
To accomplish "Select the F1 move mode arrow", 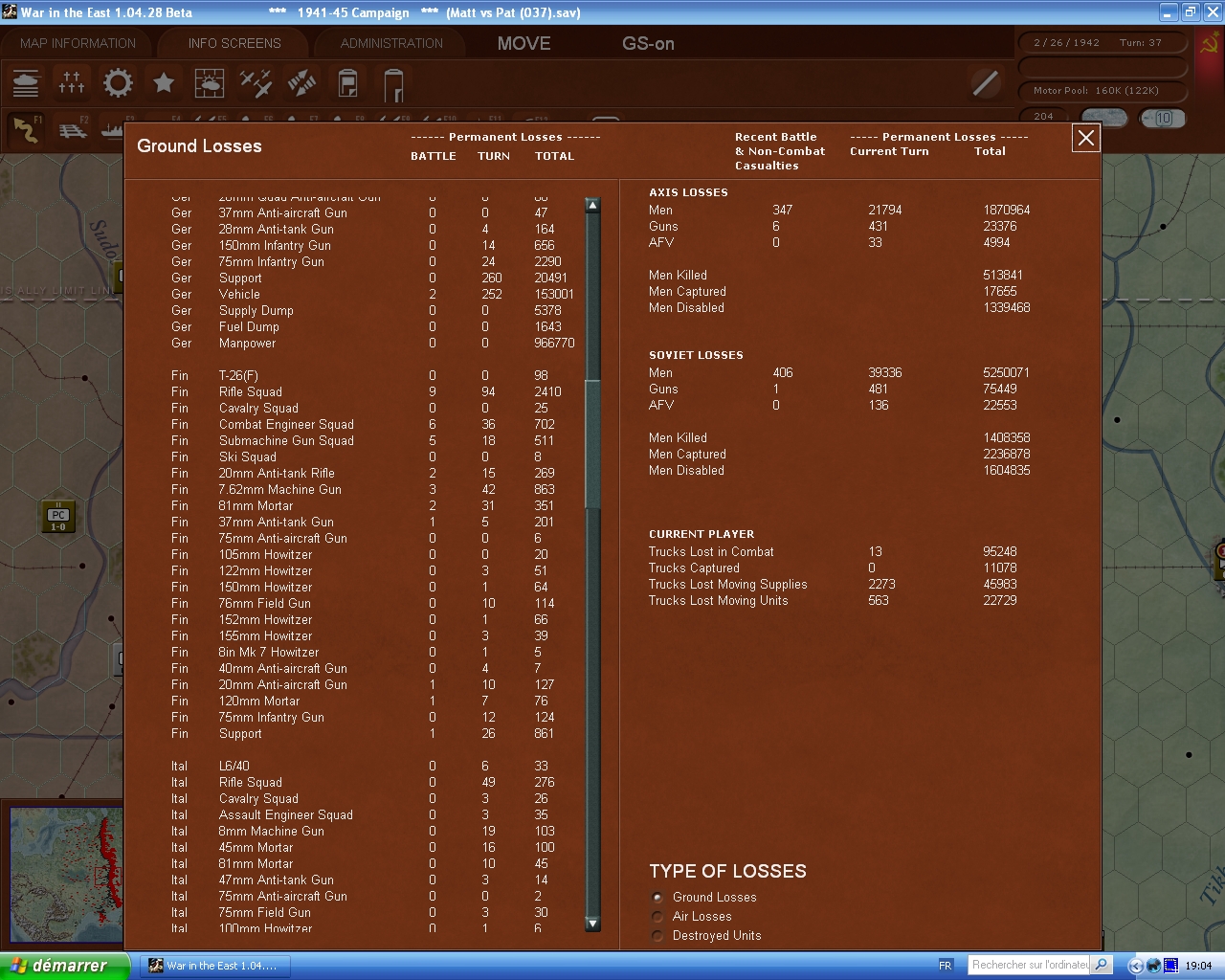I will [x=27, y=129].
